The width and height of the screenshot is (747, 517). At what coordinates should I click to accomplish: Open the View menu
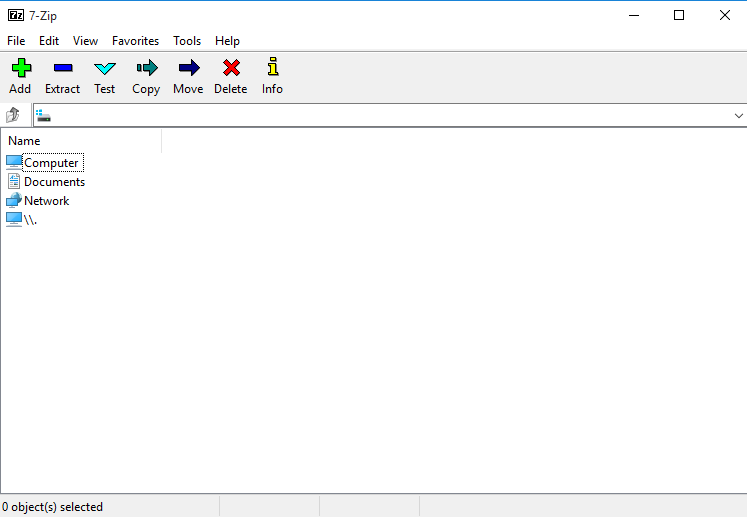pyautogui.click(x=85, y=41)
